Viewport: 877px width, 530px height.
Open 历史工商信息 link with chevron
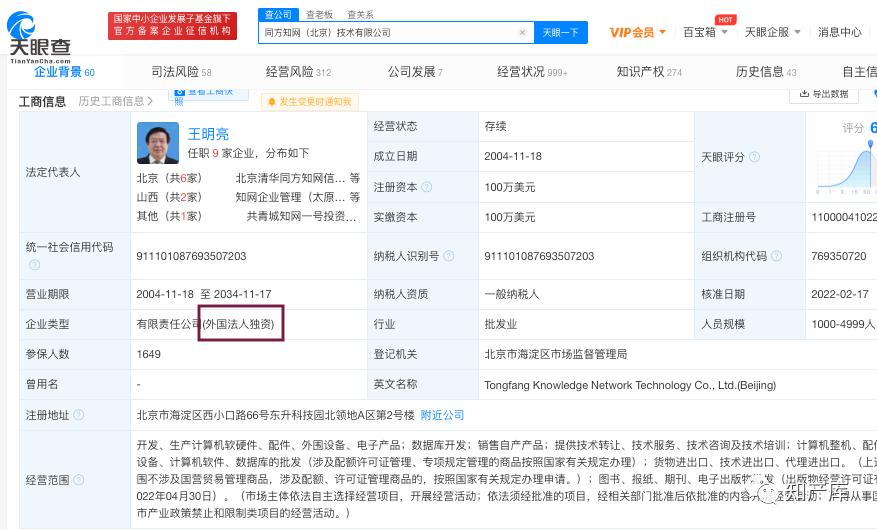point(116,101)
